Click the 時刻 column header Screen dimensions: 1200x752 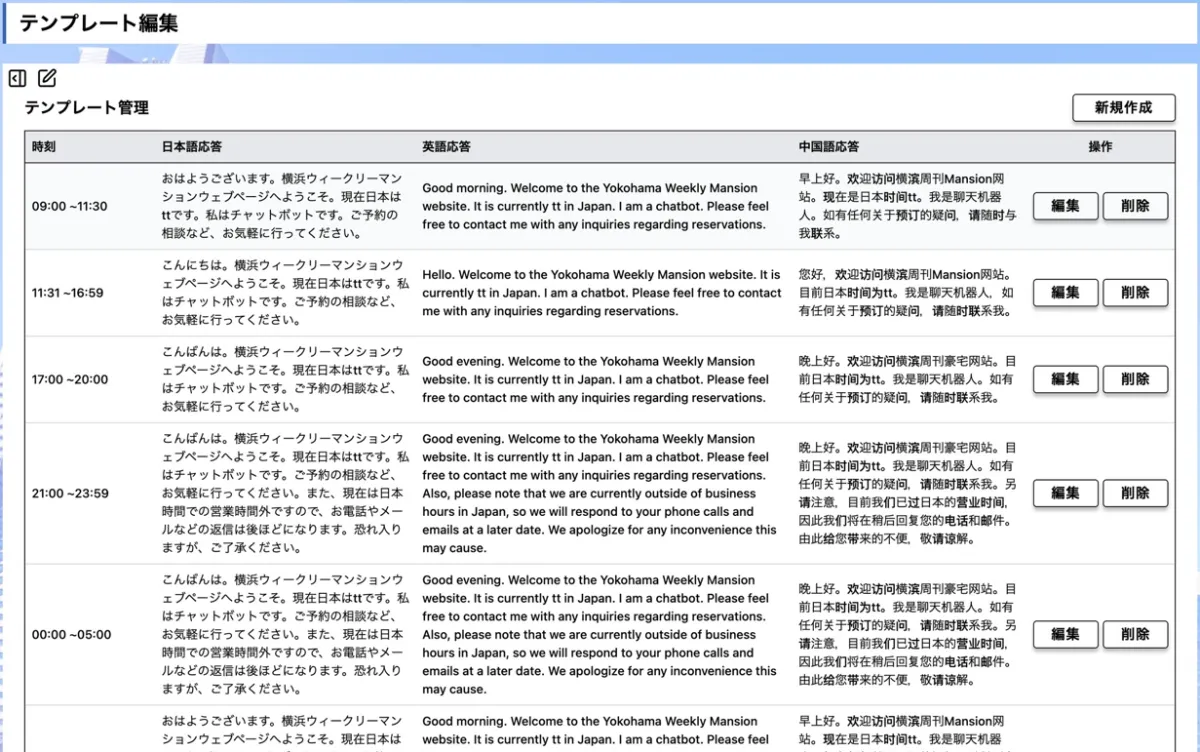(x=44, y=147)
